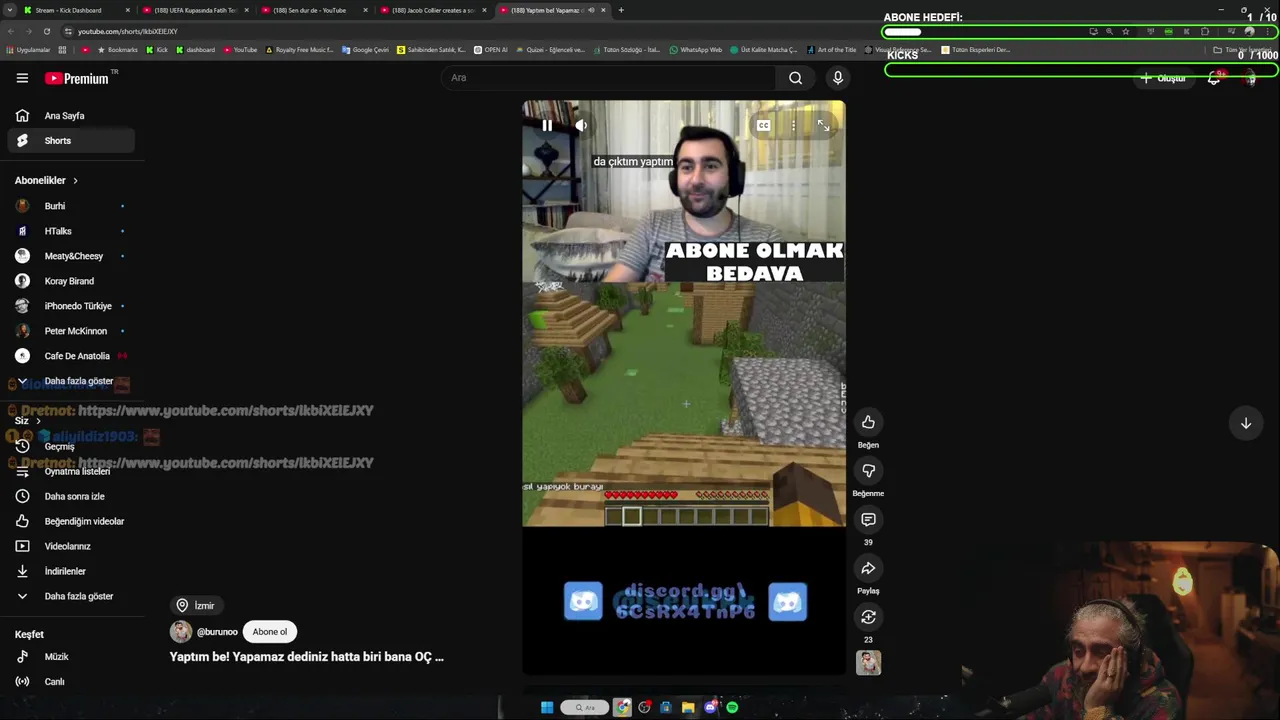Click the browser address bar URL
Image resolution: width=1280 pixels, height=720 pixels.
[x=128, y=31]
